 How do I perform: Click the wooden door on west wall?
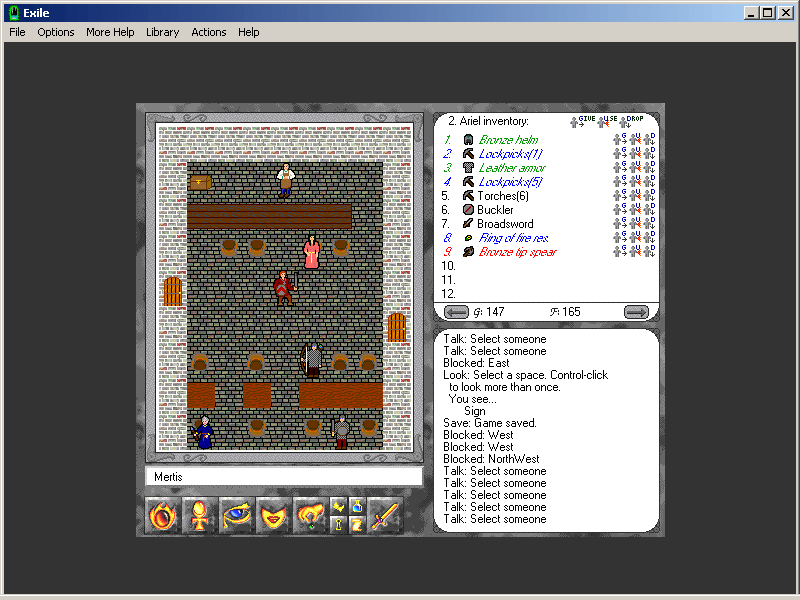pos(172,291)
